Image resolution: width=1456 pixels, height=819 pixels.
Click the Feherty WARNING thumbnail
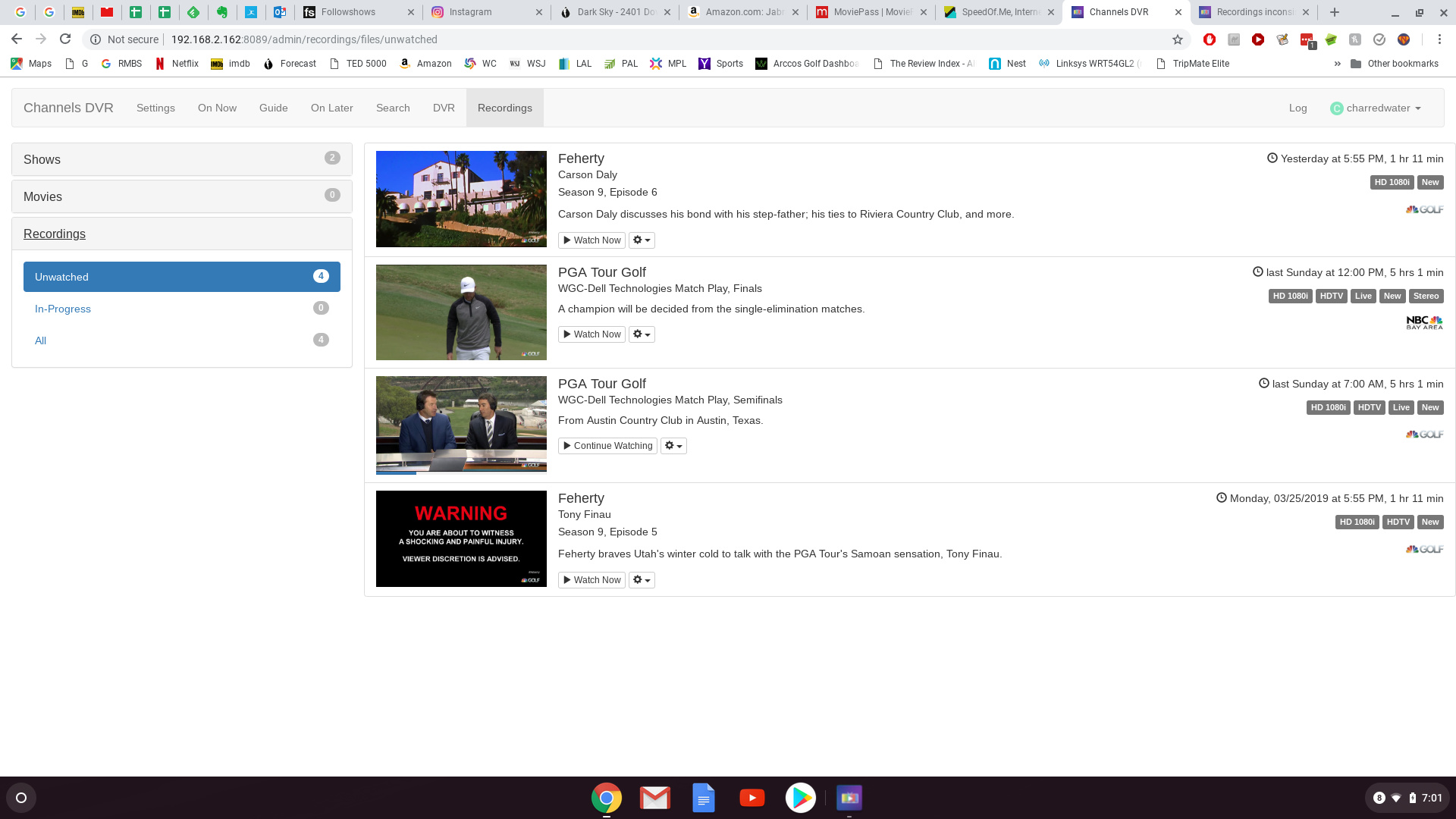coord(461,538)
